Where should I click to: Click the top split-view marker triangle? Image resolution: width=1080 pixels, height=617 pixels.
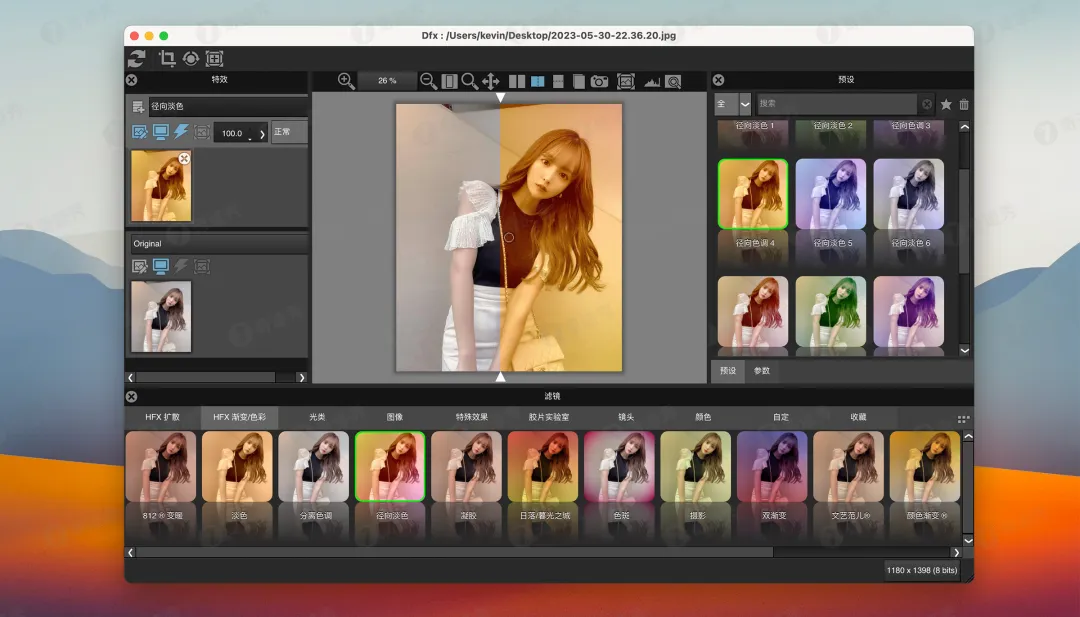pyautogui.click(x=501, y=97)
